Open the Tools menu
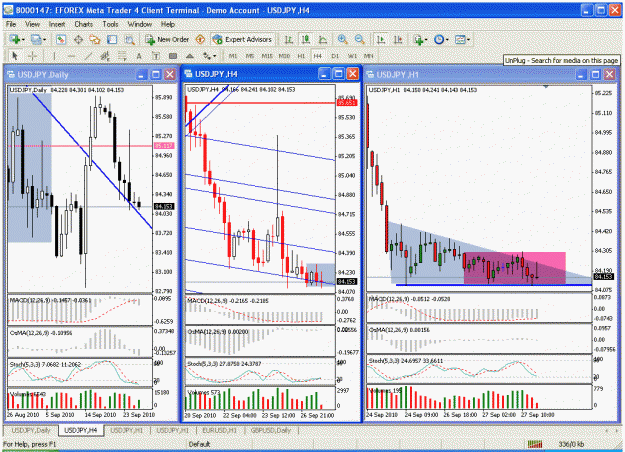Screen dimensions: 625x452 110,24
